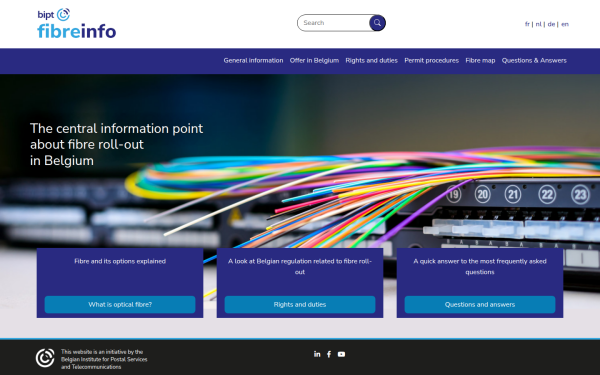Image resolution: width=600 pixels, height=375 pixels.
Task: Open the Offer in Belgium menu
Action: [314, 60]
